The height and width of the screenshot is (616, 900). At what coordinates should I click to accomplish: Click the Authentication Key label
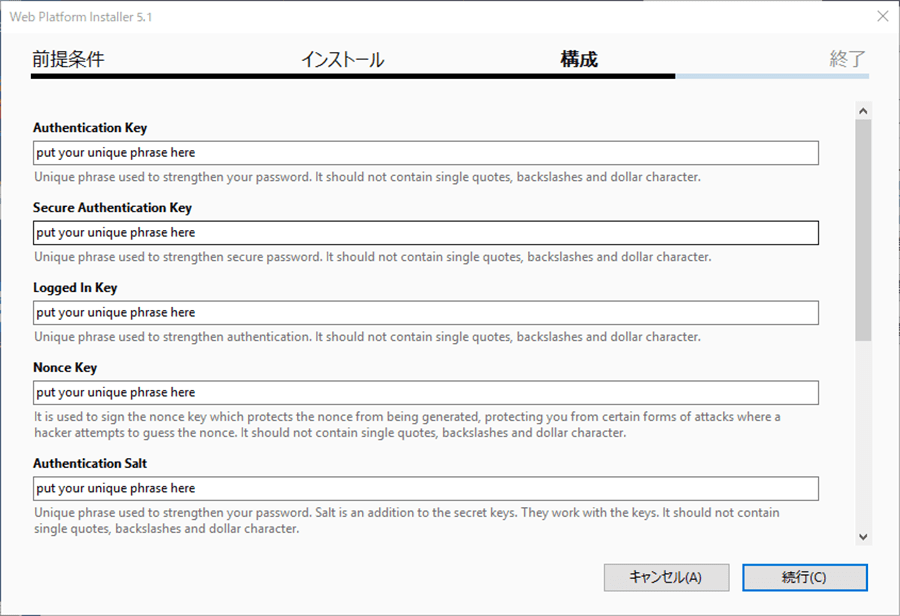coord(90,127)
